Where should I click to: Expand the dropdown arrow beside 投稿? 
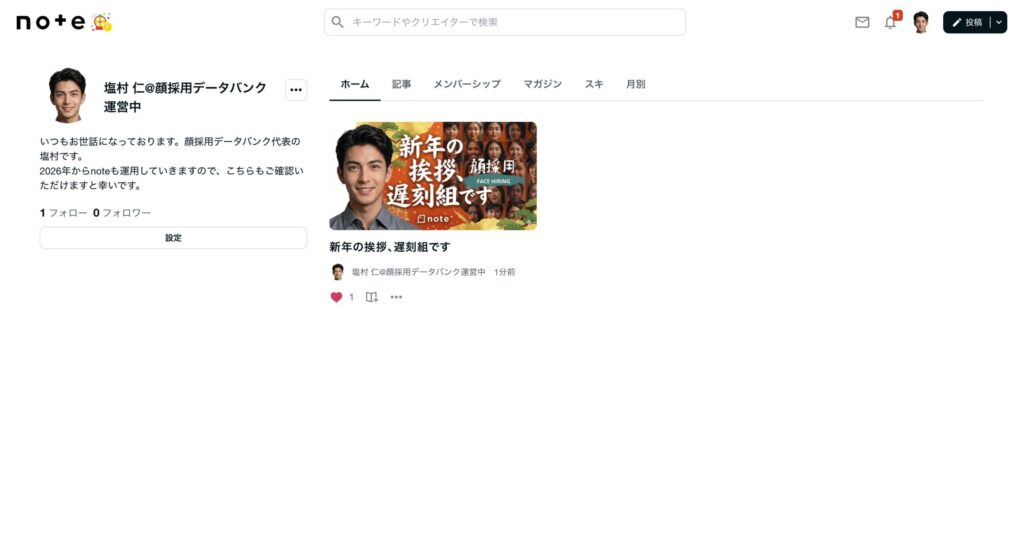click(x=999, y=22)
